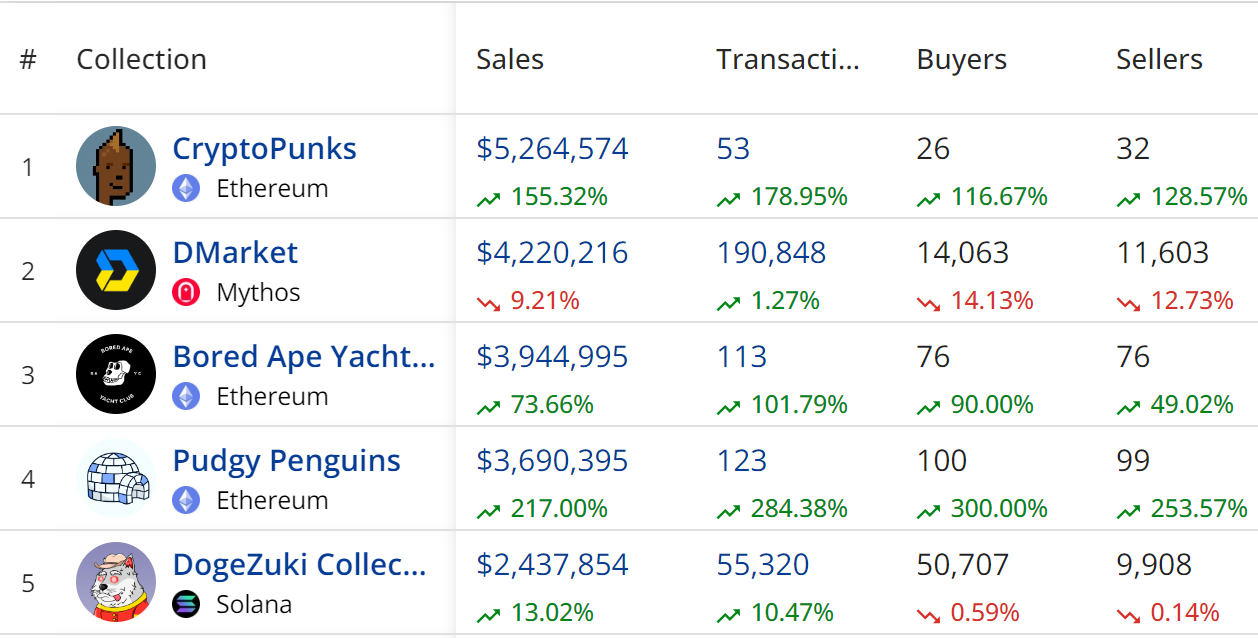1258x638 pixels.
Task: Open the Pudgy Penguins collection link
Action: (x=286, y=460)
